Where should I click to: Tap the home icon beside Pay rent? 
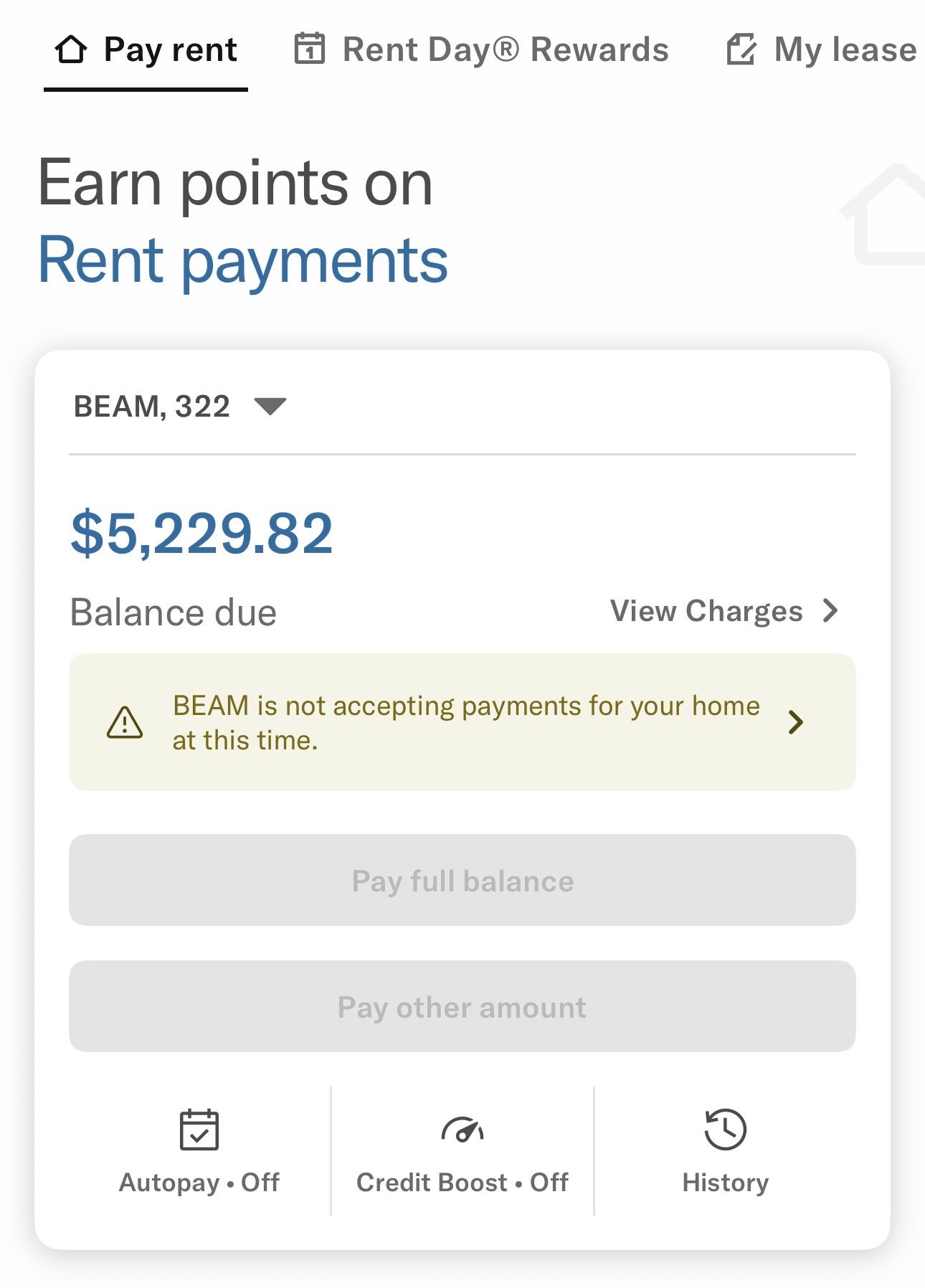coord(71,49)
